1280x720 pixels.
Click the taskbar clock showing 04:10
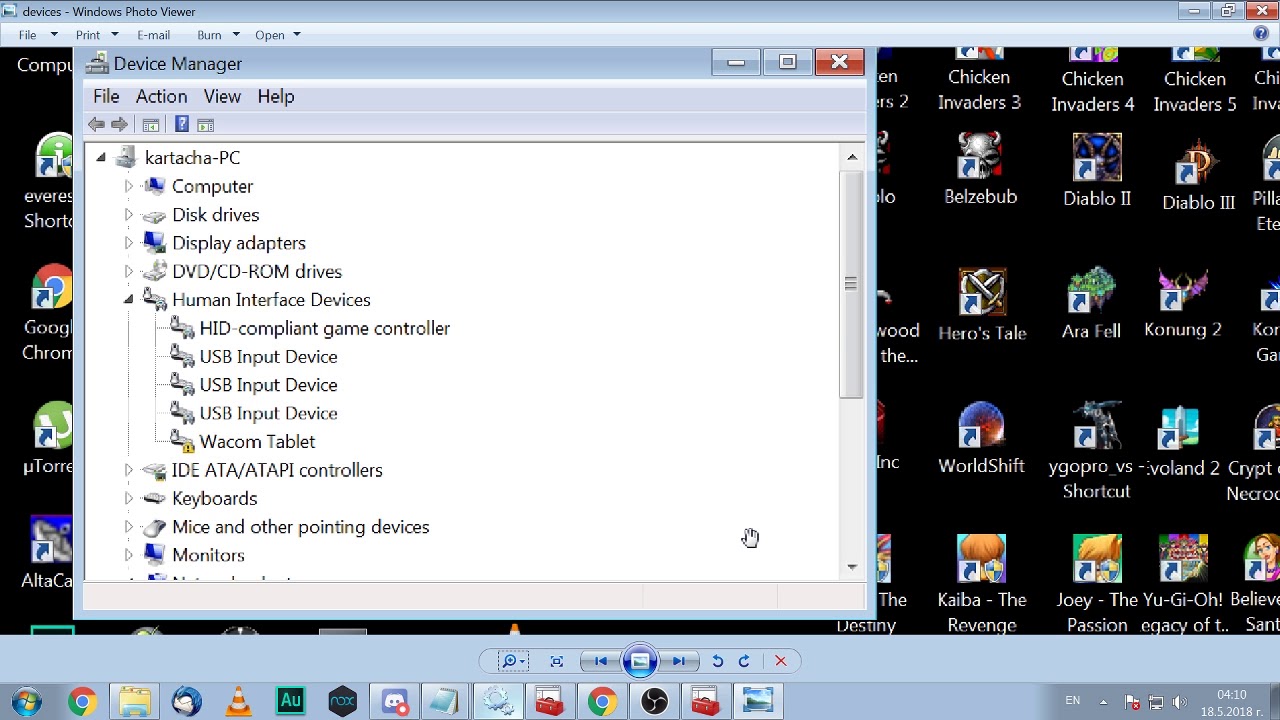(1232, 702)
